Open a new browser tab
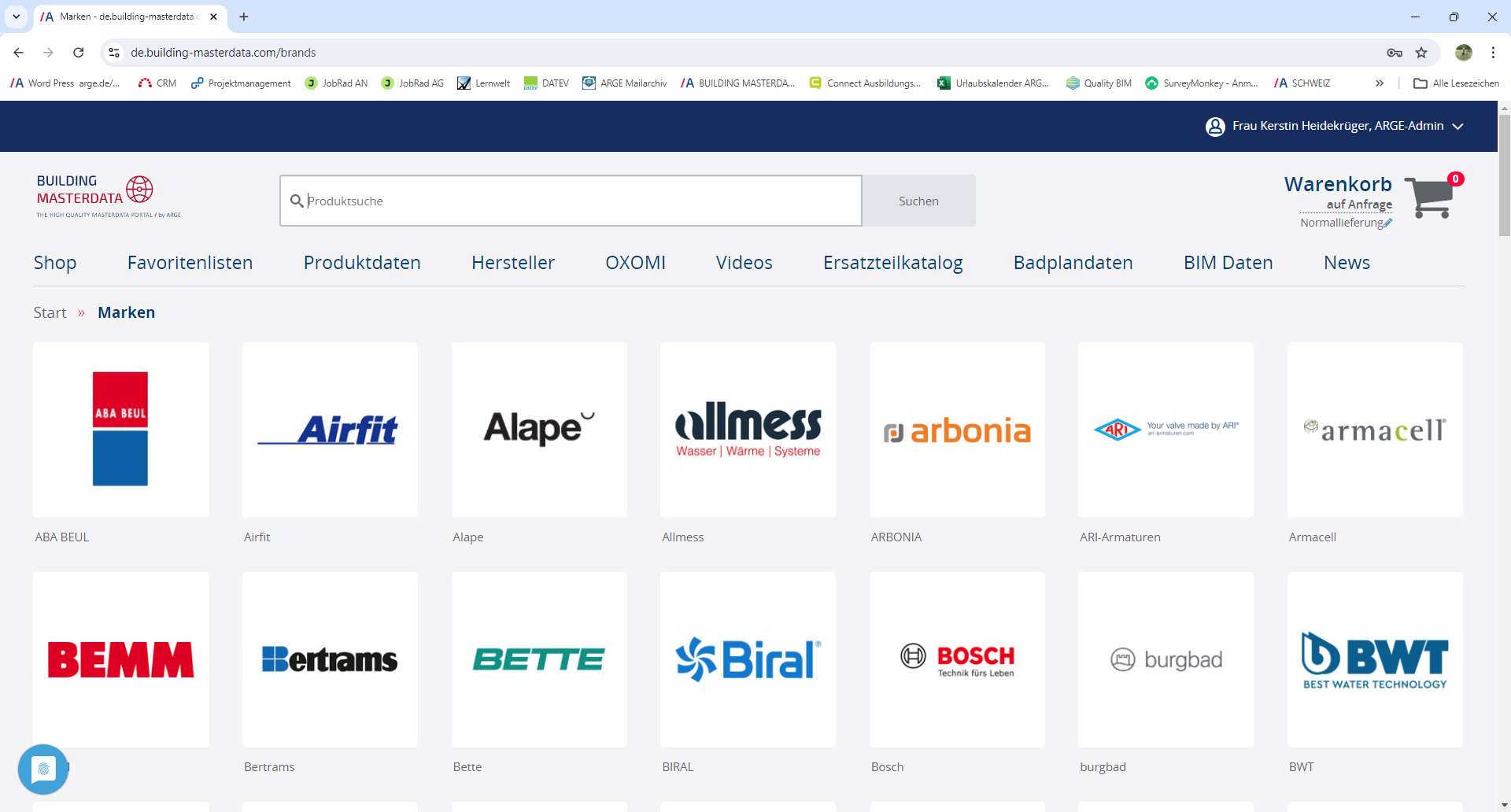 pos(244,17)
